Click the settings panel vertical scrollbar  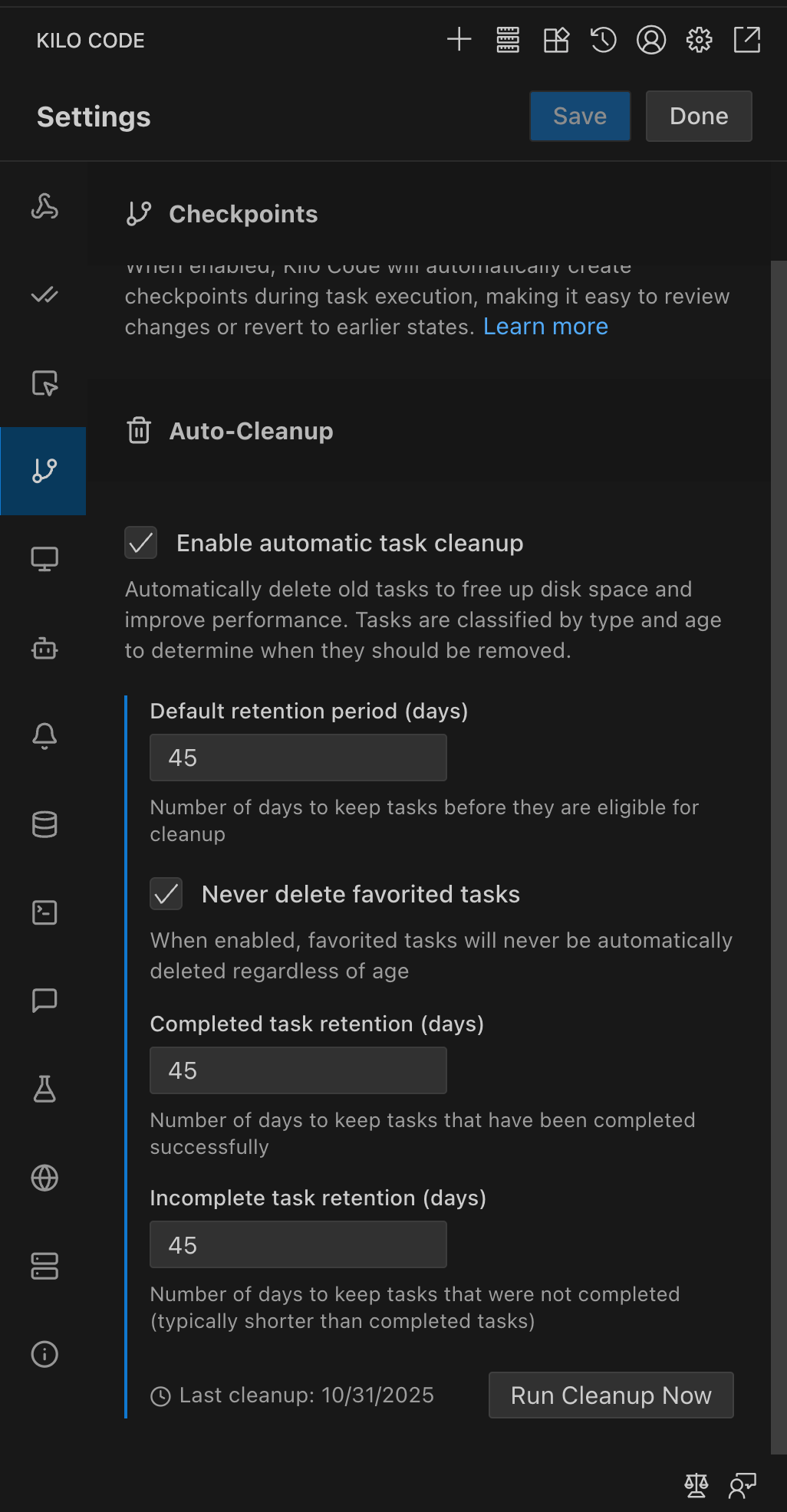point(779,843)
